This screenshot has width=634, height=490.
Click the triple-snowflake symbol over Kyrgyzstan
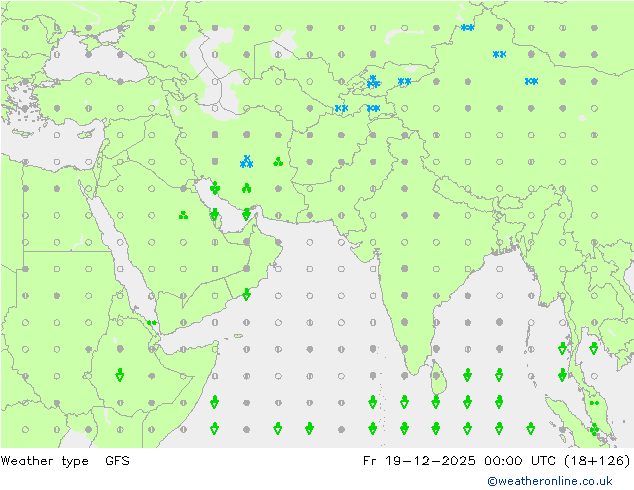tap(373, 81)
